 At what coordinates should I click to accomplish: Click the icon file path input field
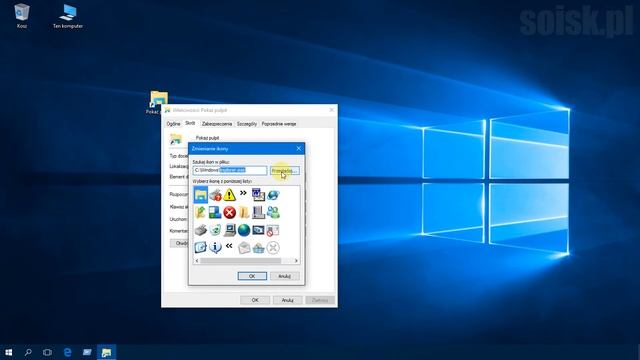230,170
